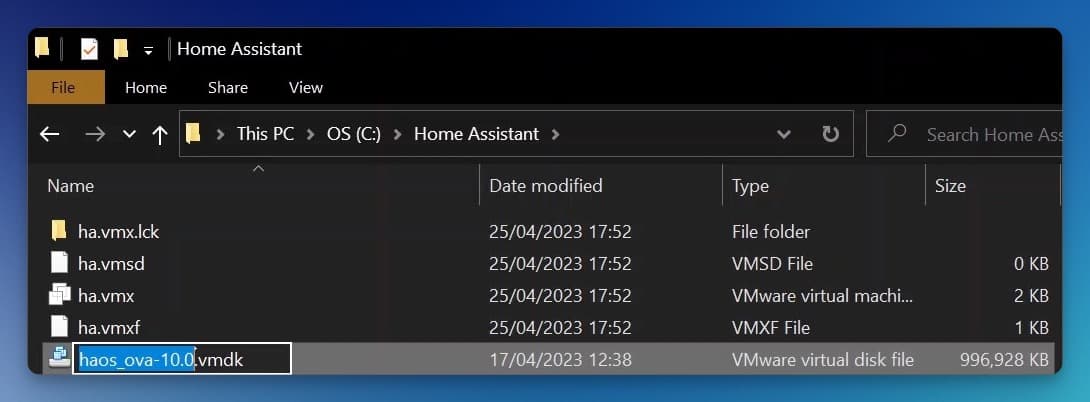
Task: Click the Back navigation arrow
Action: click(x=49, y=134)
